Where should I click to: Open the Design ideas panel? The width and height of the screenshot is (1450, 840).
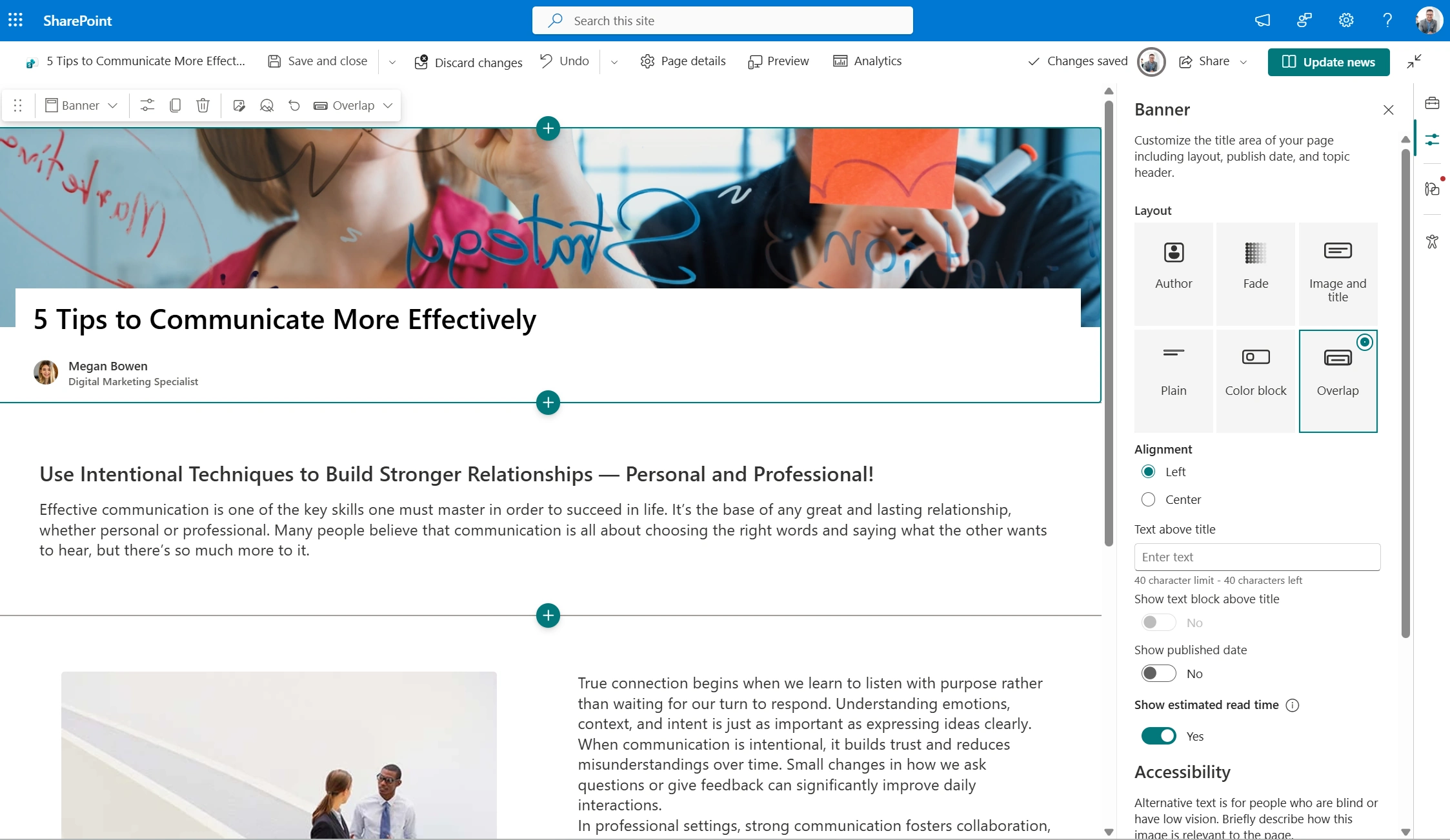[x=1432, y=188]
